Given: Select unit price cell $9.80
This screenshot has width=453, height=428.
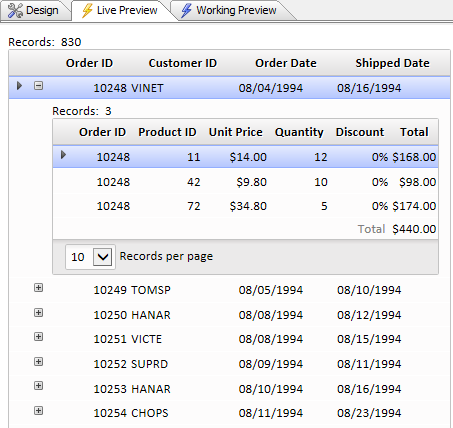Looking at the screenshot, I should pyautogui.click(x=252, y=182).
